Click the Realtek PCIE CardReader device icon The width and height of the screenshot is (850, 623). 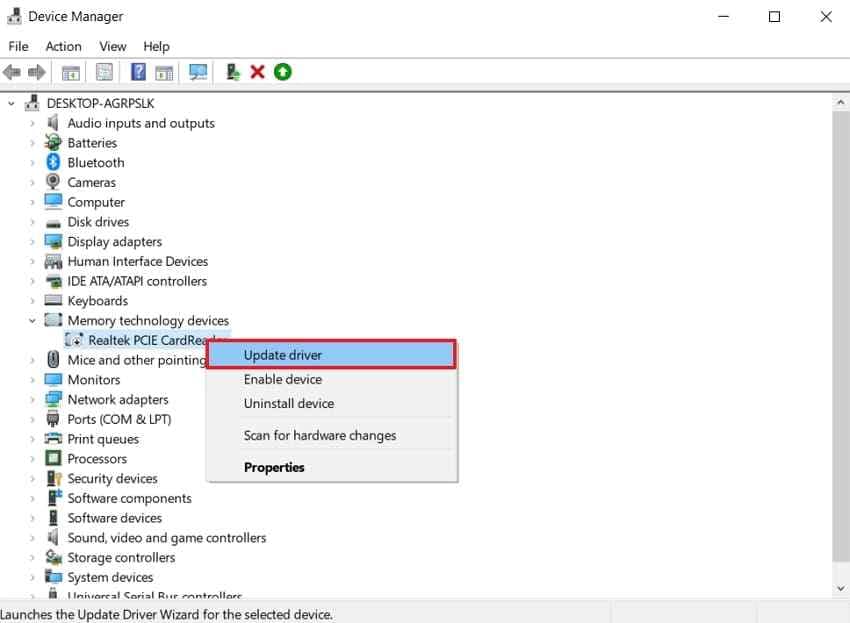click(74, 340)
